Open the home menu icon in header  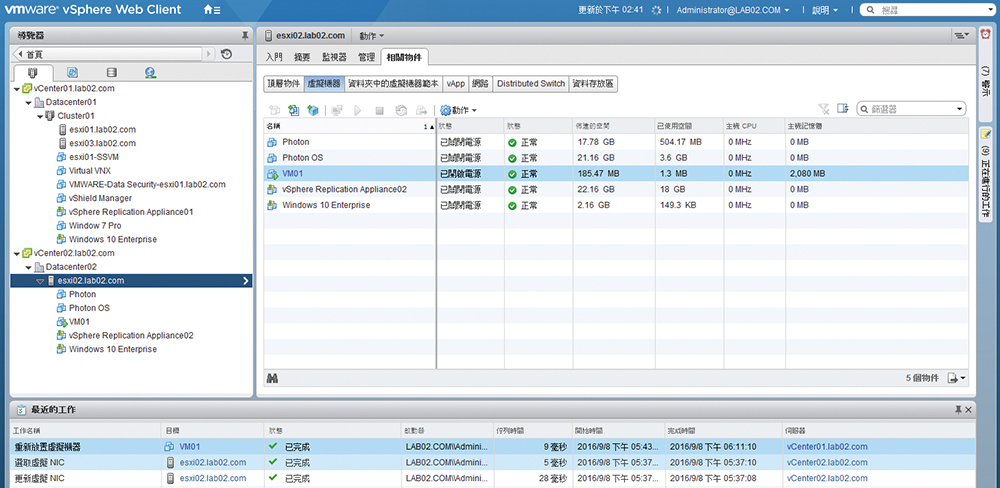click(212, 10)
